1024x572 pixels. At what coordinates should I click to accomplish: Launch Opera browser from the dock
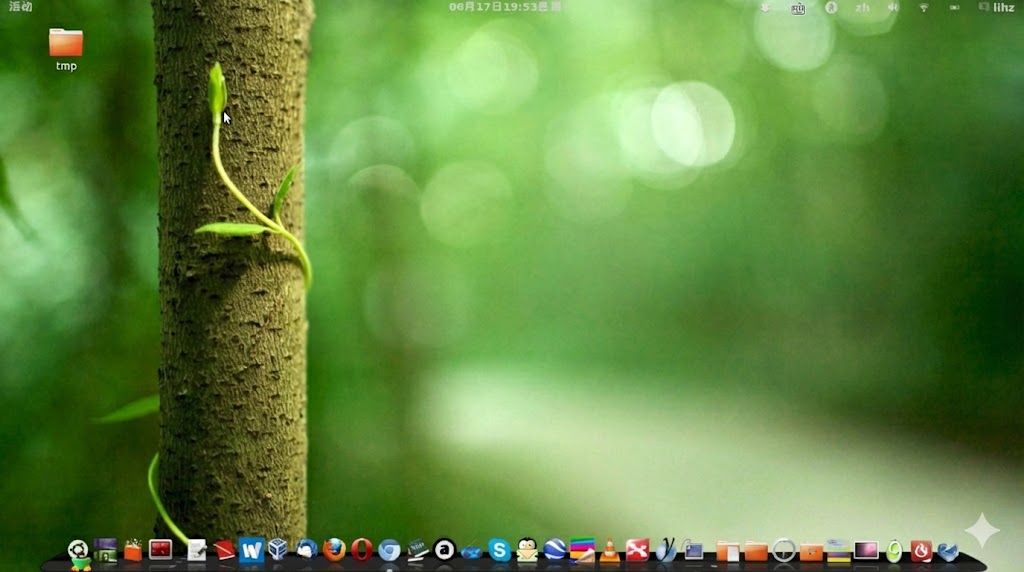click(x=361, y=550)
